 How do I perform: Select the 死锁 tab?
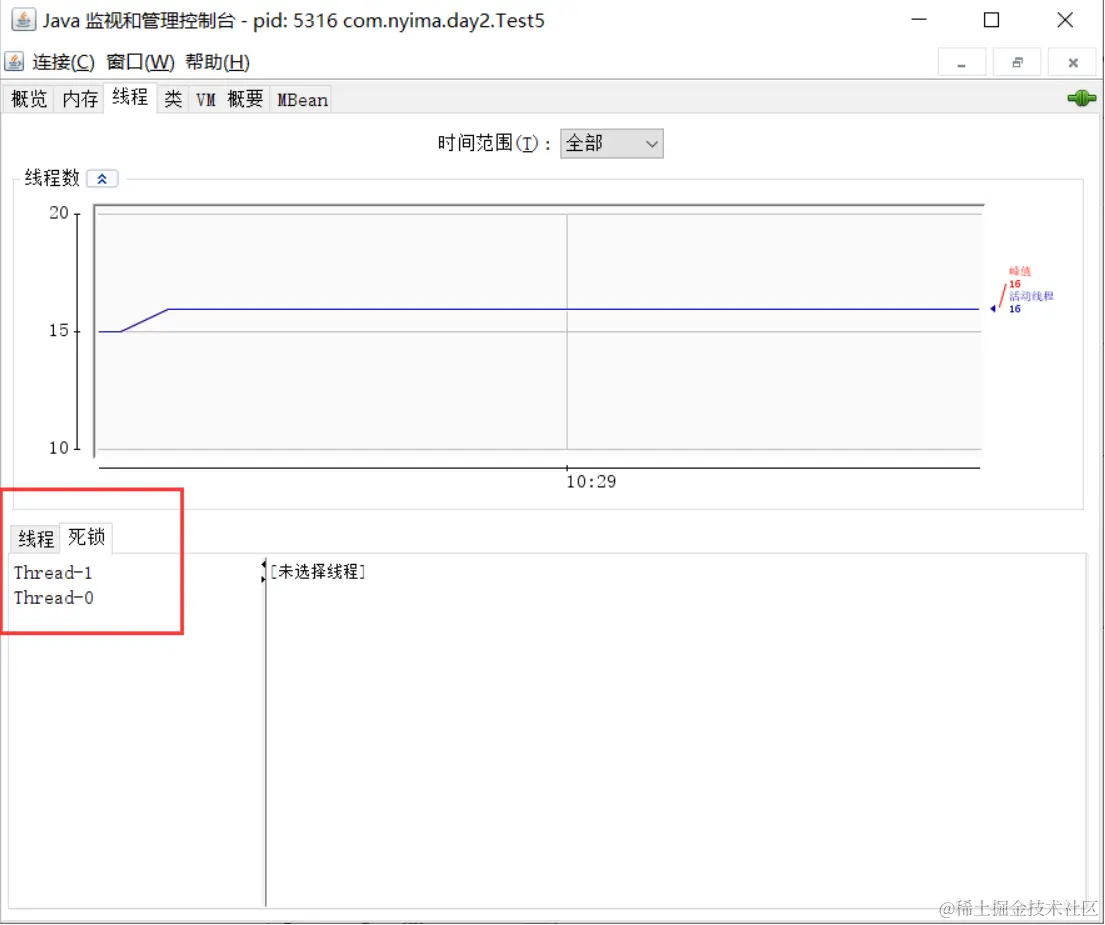coord(86,538)
